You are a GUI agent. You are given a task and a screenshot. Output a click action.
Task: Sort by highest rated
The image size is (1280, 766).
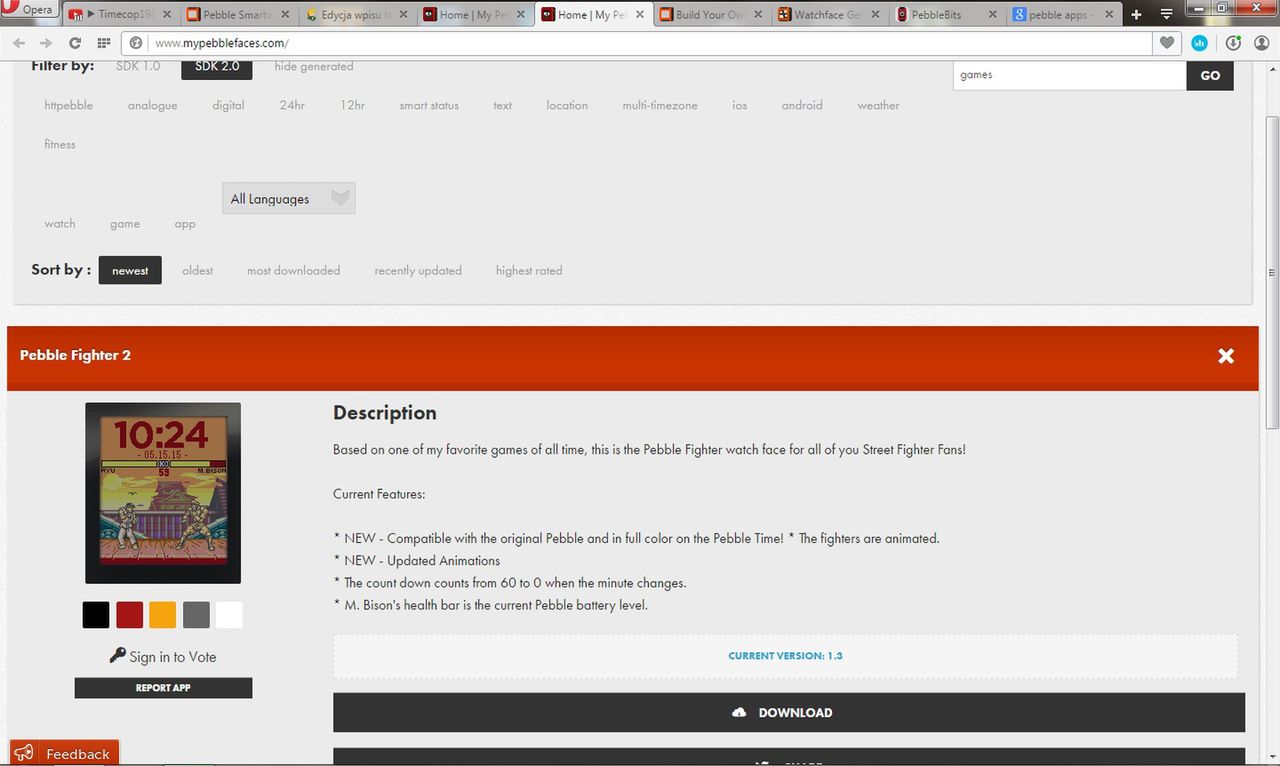(529, 270)
